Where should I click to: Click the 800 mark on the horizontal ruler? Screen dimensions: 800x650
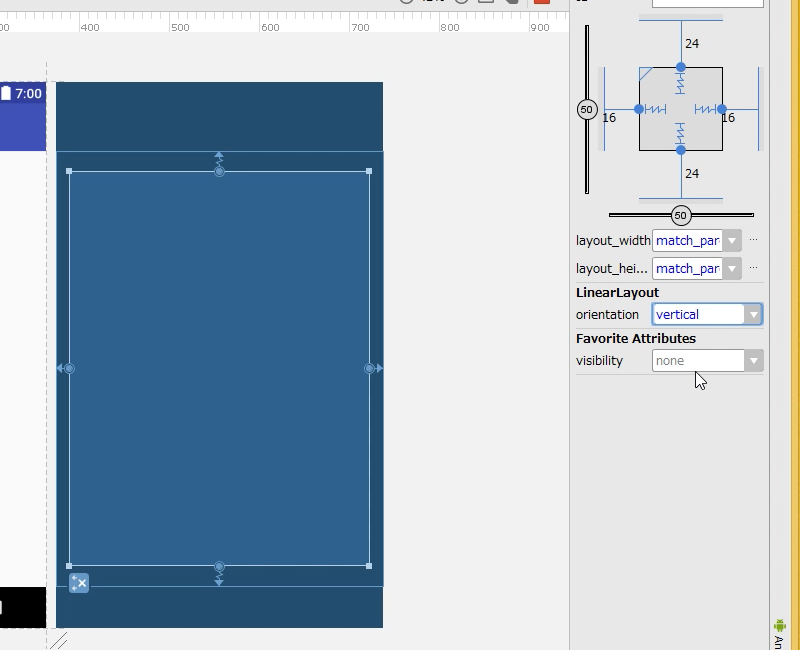[449, 28]
